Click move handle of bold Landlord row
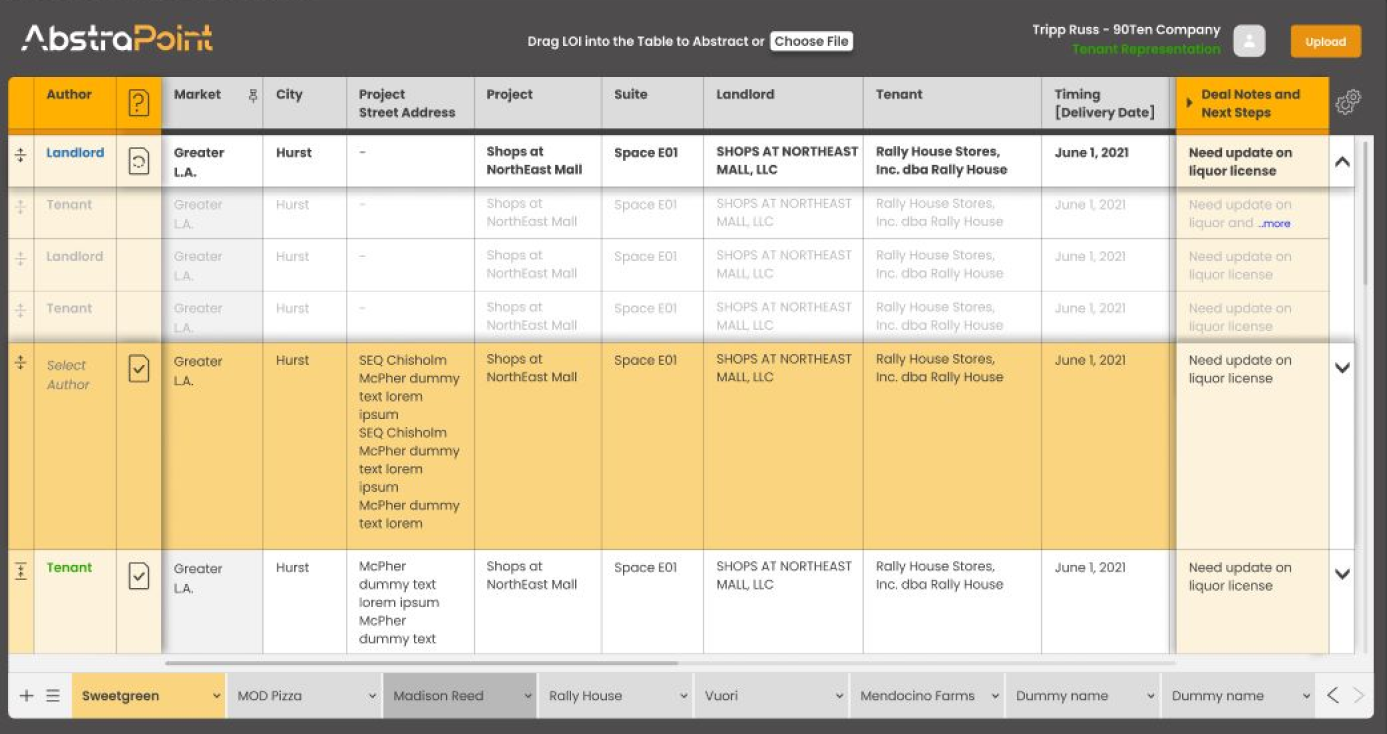1387x734 pixels. tap(20, 155)
